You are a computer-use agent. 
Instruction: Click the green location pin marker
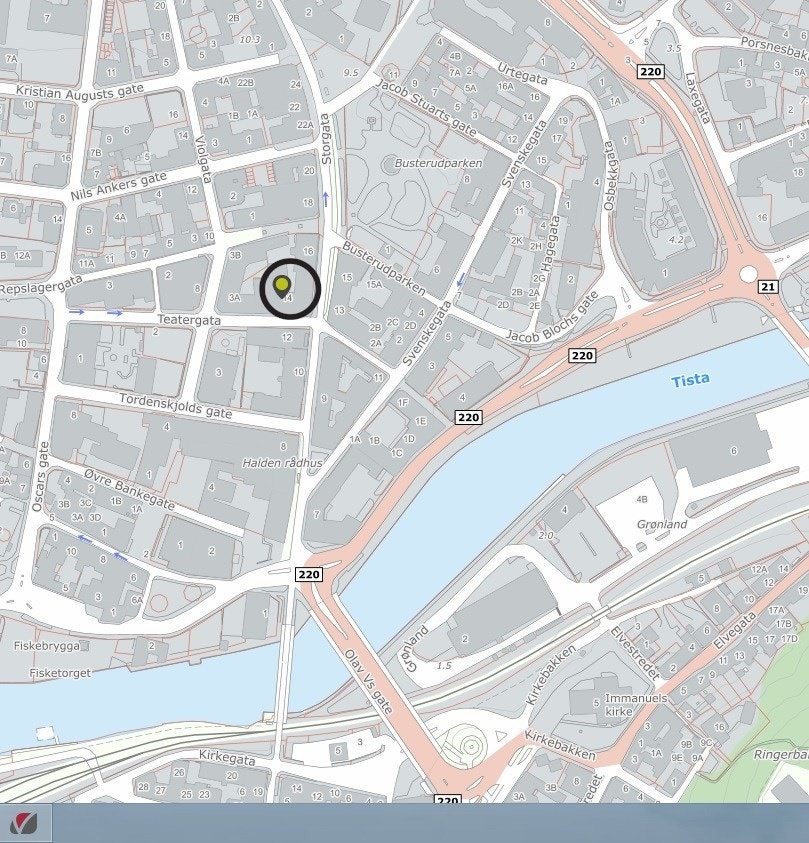tap(282, 287)
